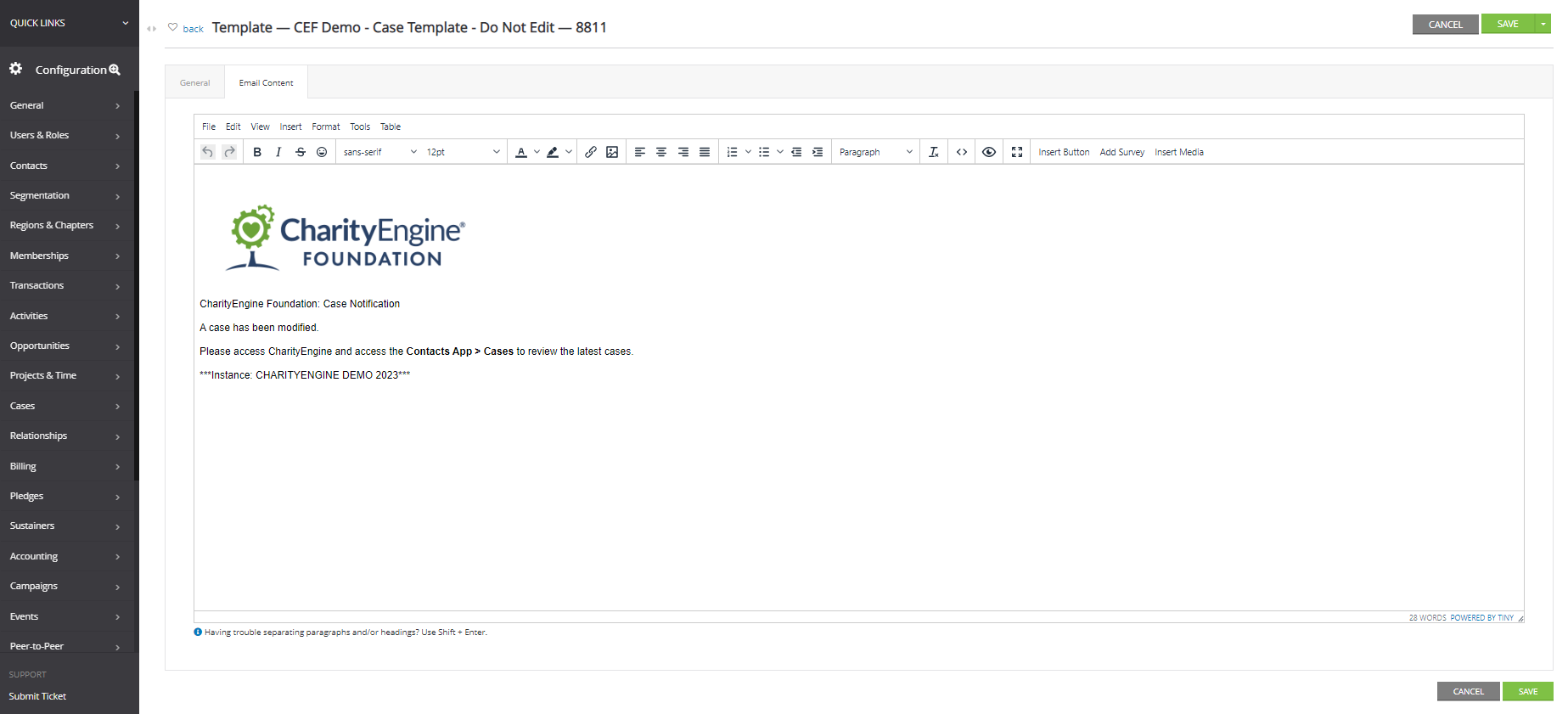The image size is (1568, 714).
Task: Align text left
Action: (640, 152)
